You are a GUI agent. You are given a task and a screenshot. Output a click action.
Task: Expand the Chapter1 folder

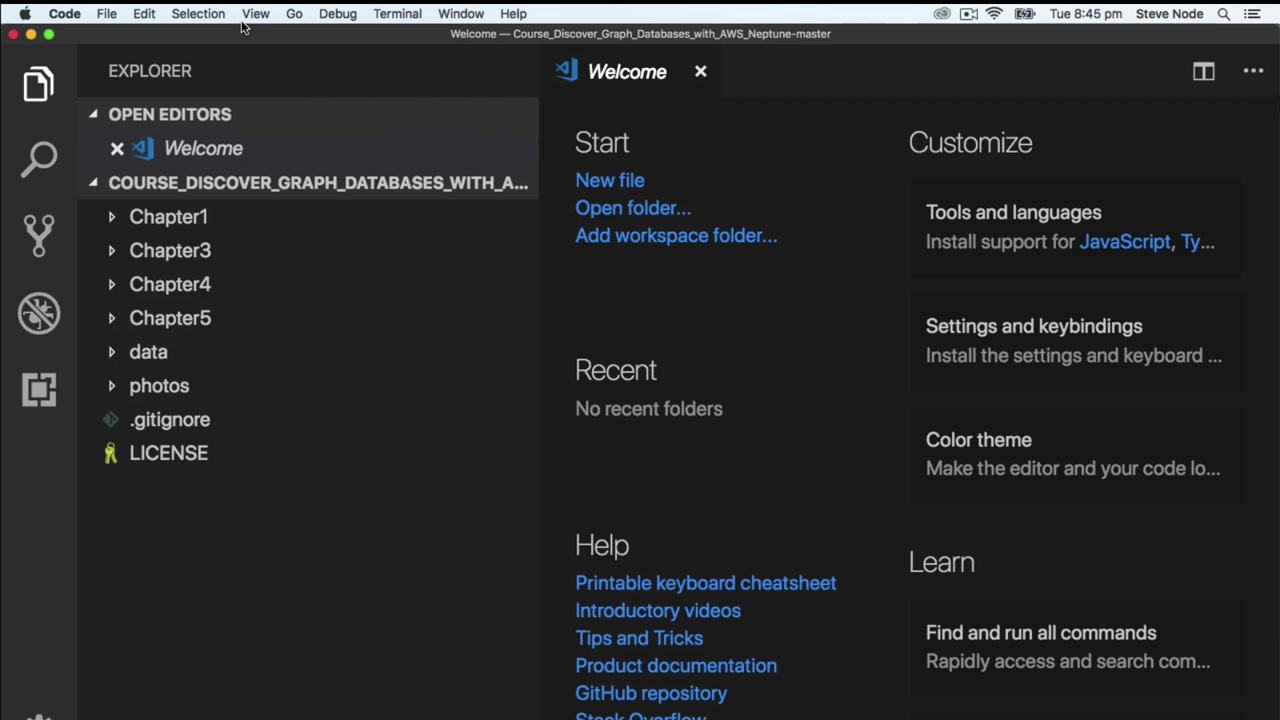click(x=111, y=217)
